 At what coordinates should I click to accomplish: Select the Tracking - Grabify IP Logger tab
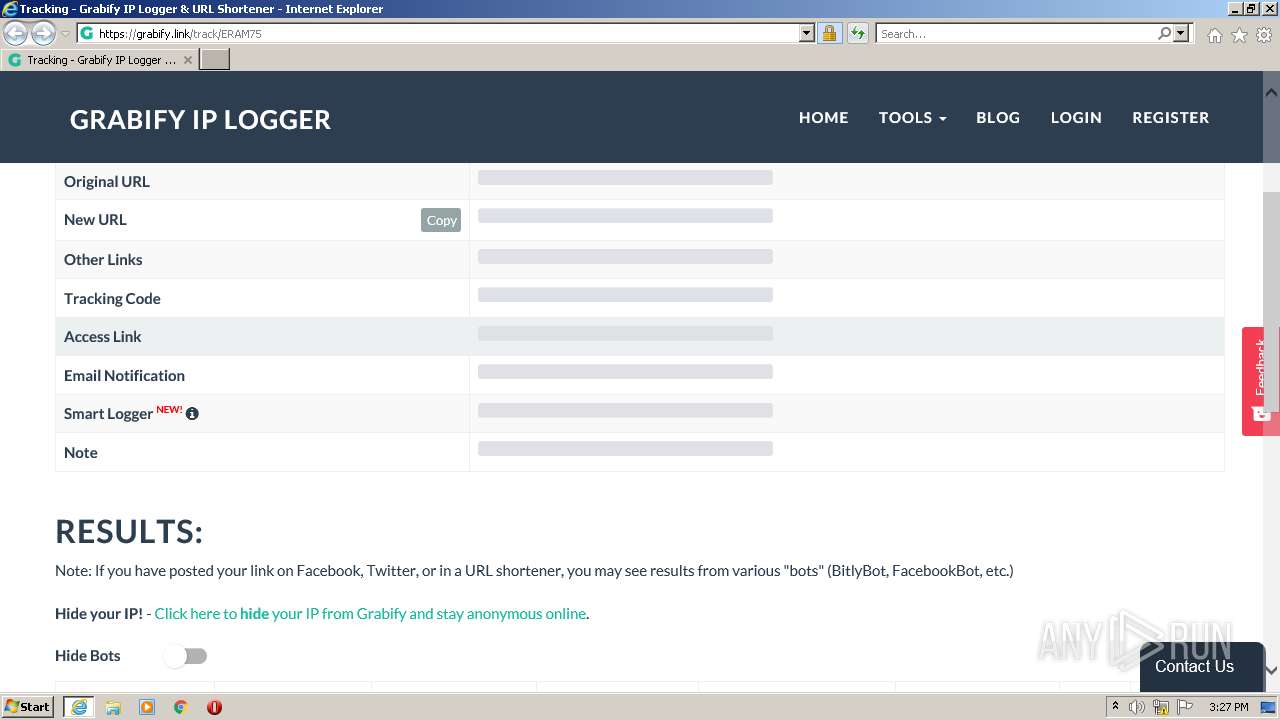point(100,60)
